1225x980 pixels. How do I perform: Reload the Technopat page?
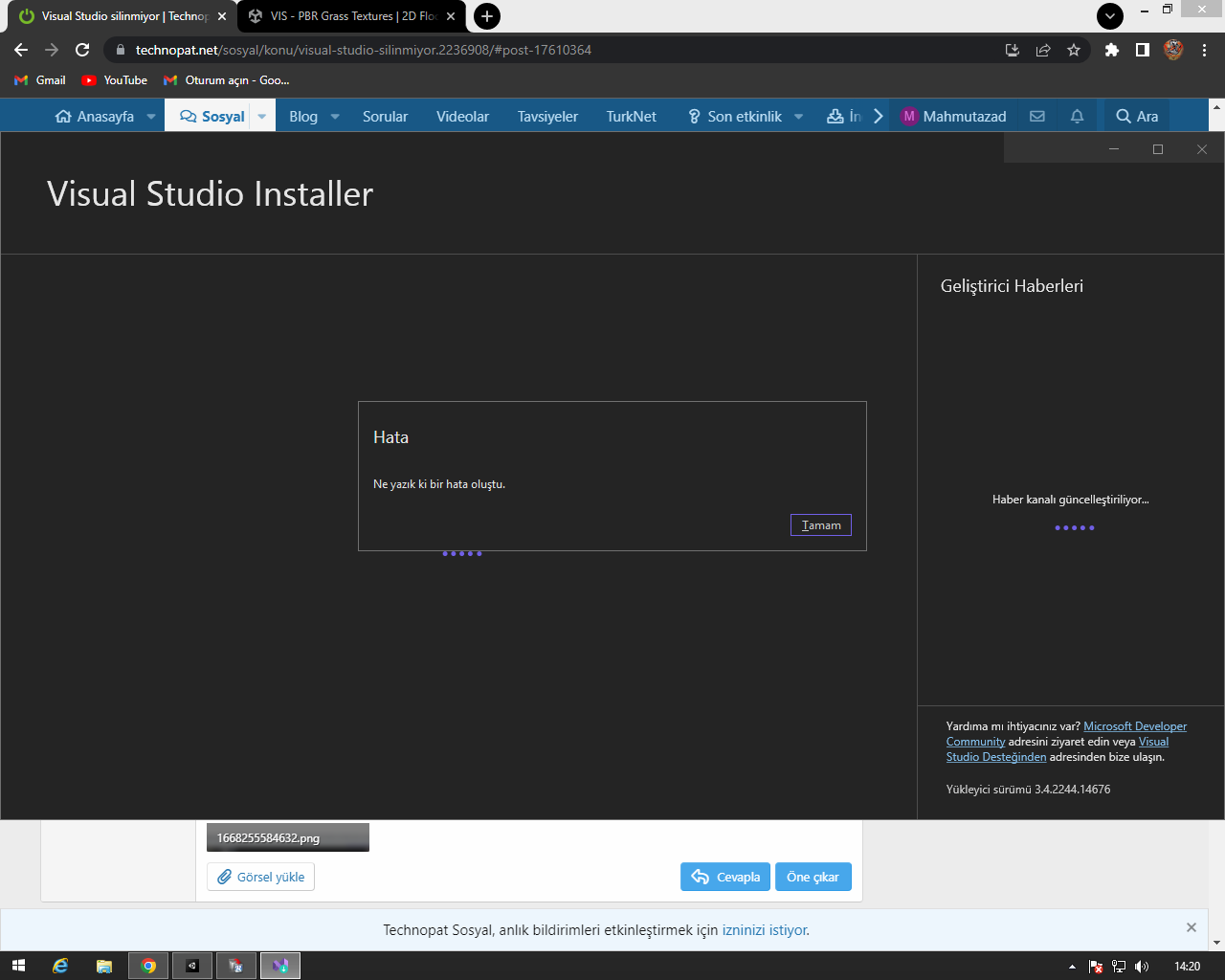pos(82,50)
